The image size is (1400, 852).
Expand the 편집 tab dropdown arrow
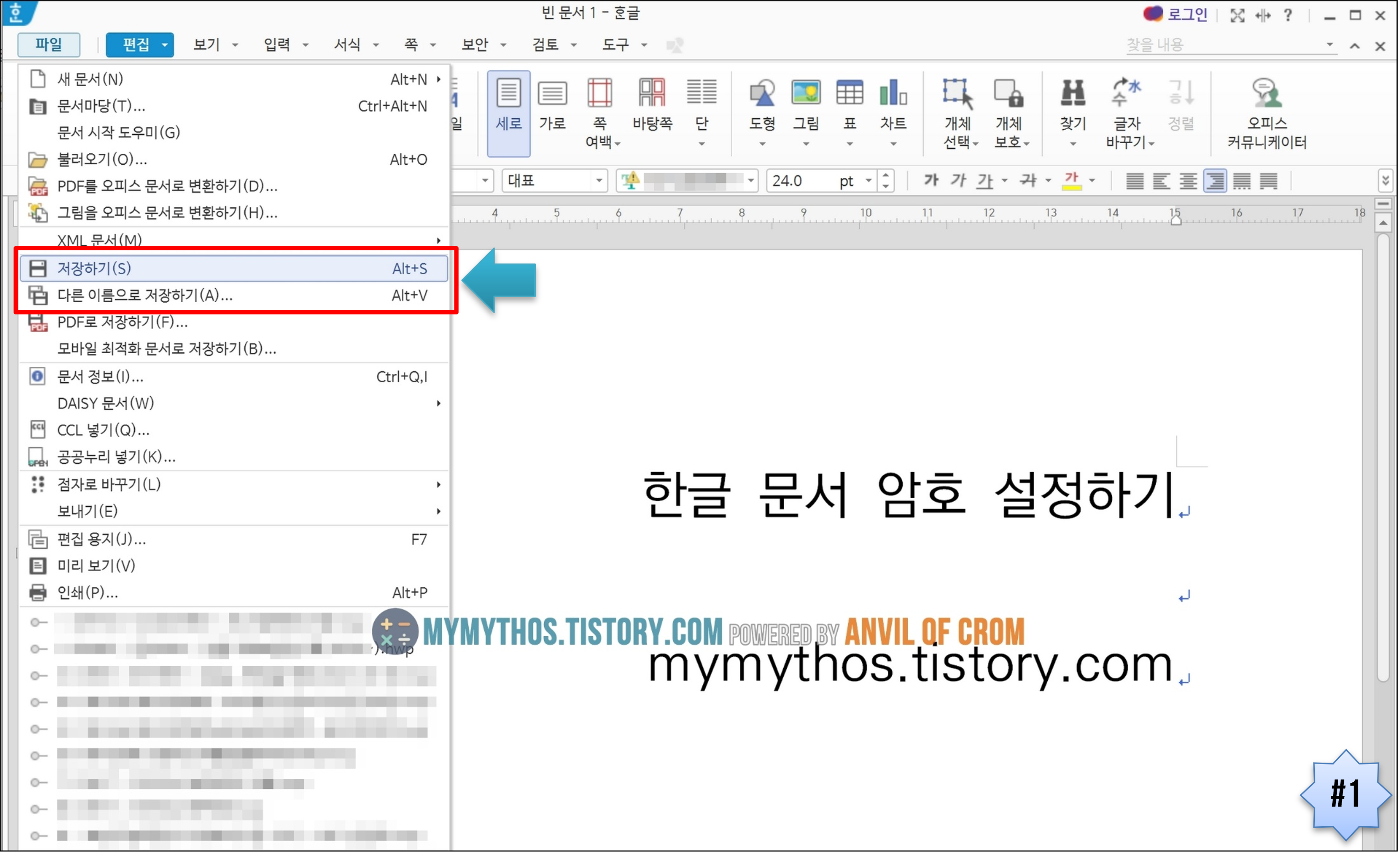coord(165,45)
